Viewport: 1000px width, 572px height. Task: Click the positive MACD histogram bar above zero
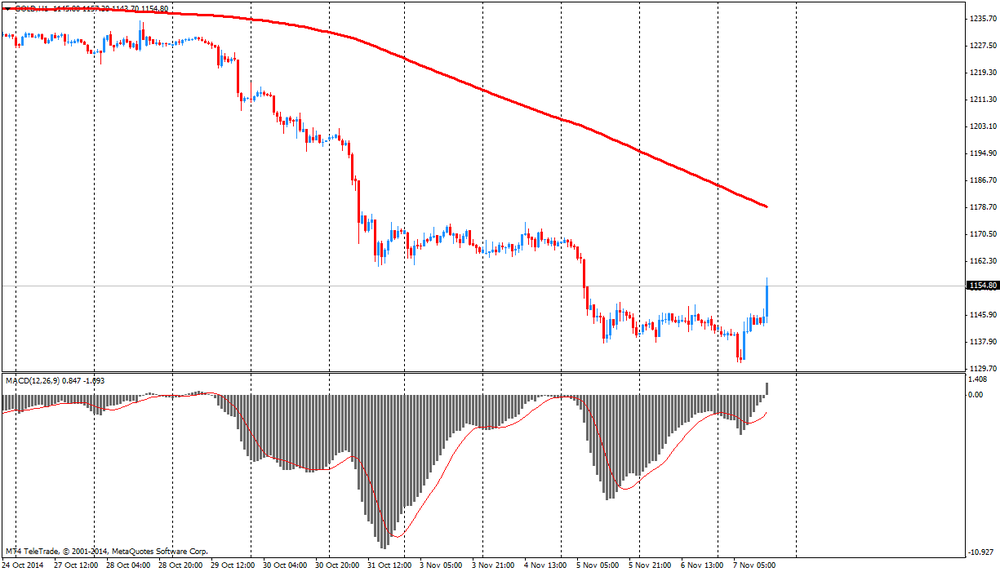[x=767, y=388]
